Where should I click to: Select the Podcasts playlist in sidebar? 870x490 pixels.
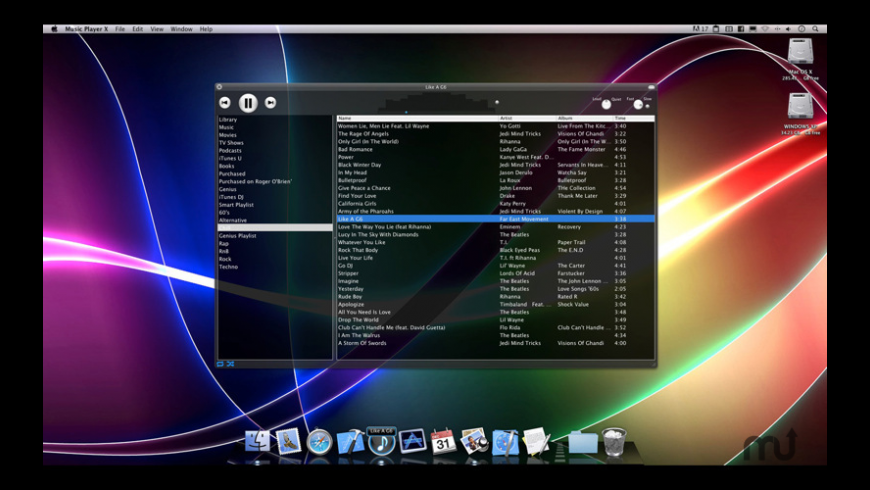(x=230, y=150)
